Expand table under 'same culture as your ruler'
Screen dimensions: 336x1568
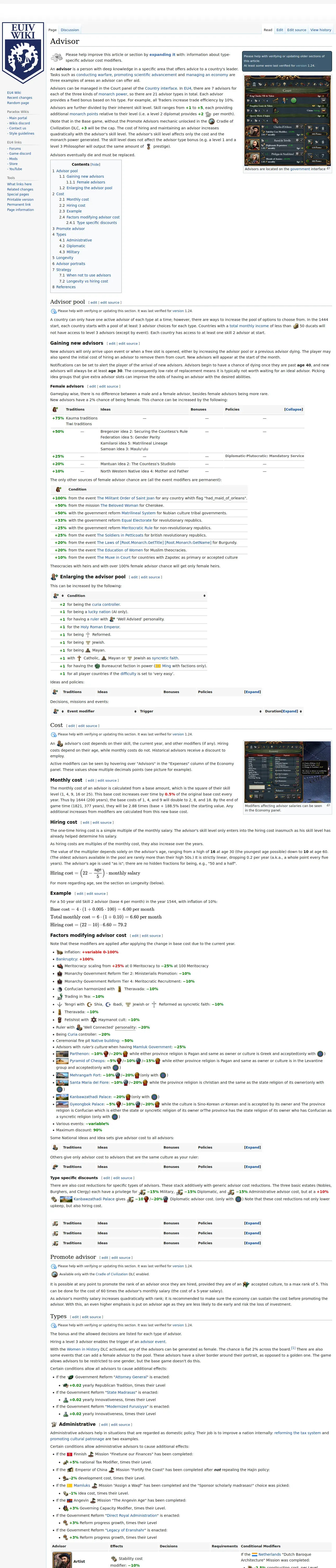tap(253, 1167)
